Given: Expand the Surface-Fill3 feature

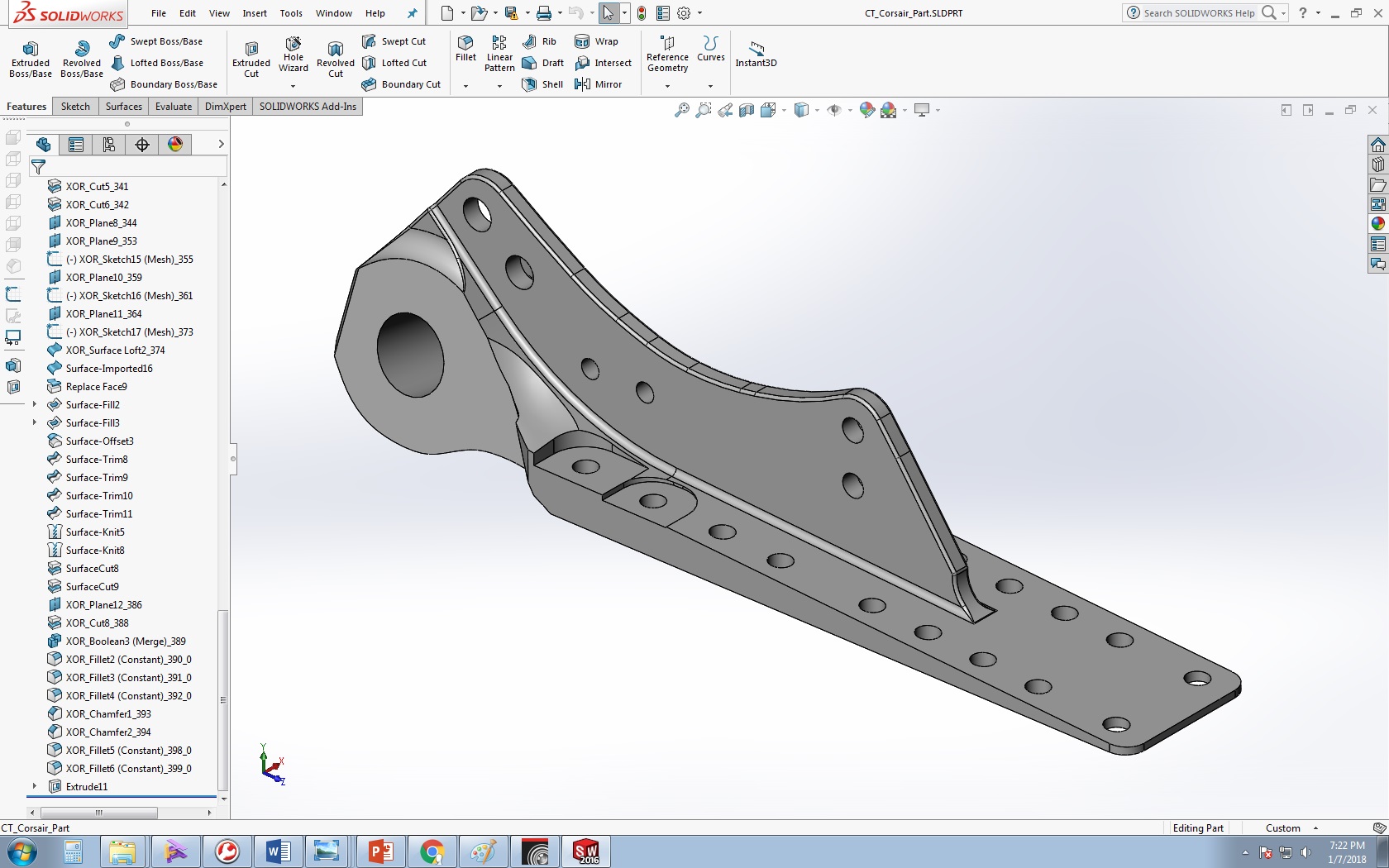Looking at the screenshot, I should click(x=34, y=423).
